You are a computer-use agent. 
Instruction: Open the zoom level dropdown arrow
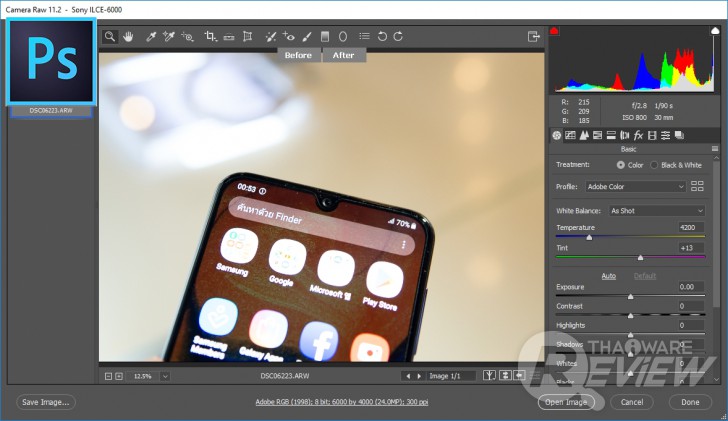click(165, 376)
